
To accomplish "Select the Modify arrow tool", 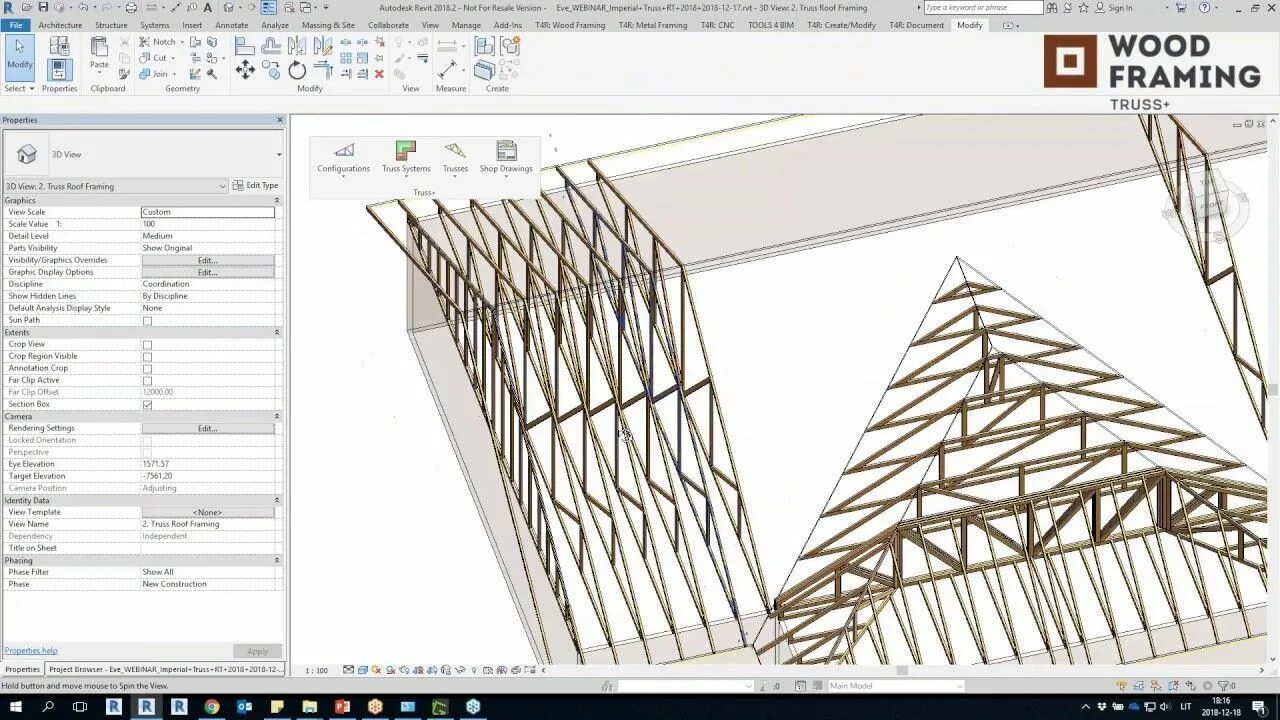I will [19, 56].
